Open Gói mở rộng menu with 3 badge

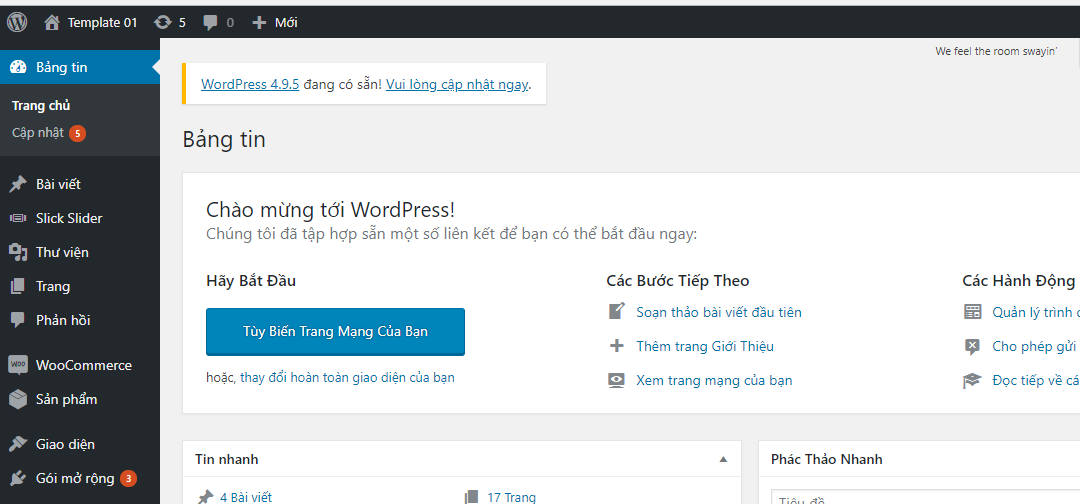[80, 478]
